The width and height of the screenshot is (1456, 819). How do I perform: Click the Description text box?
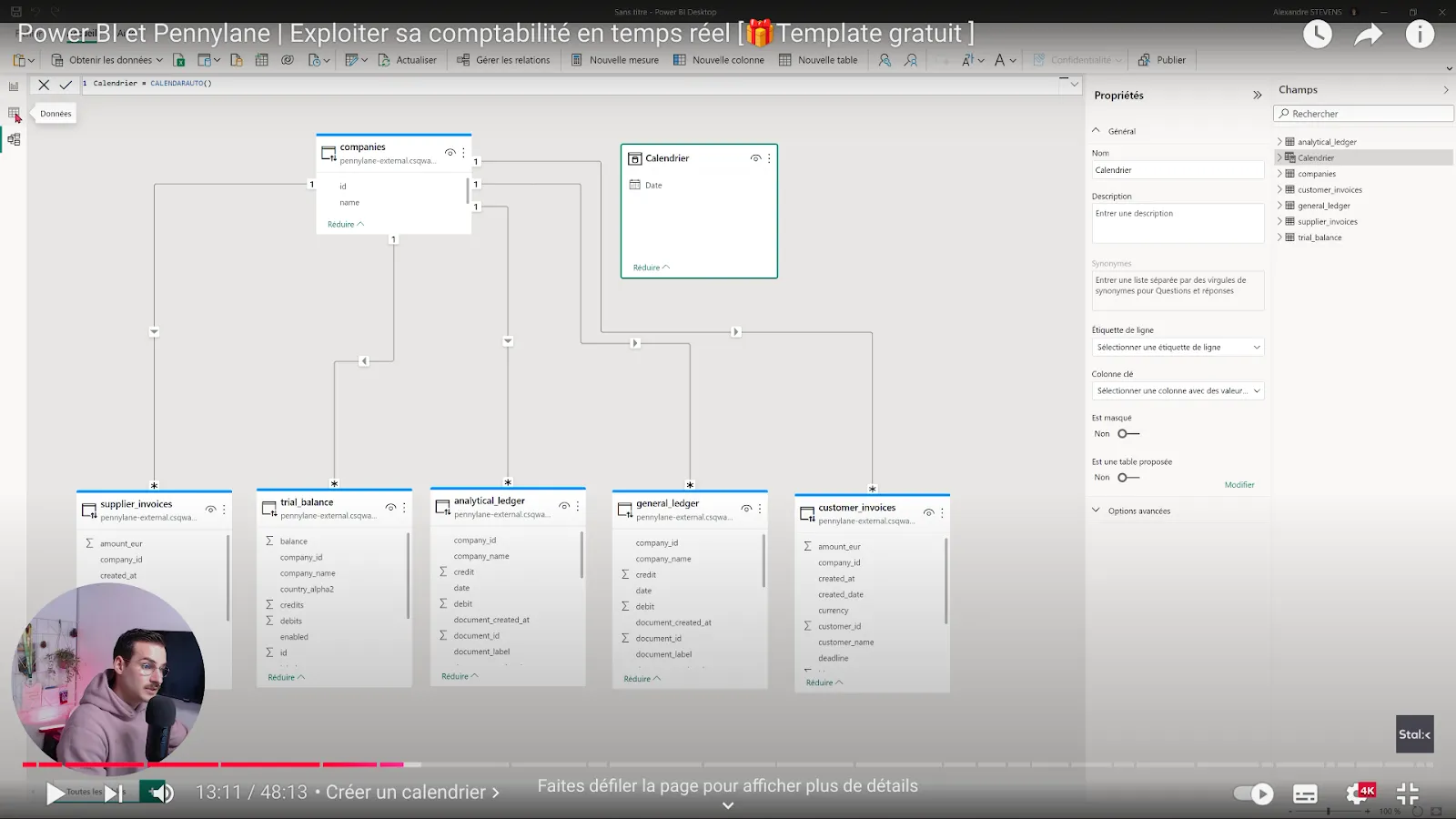(x=1178, y=223)
